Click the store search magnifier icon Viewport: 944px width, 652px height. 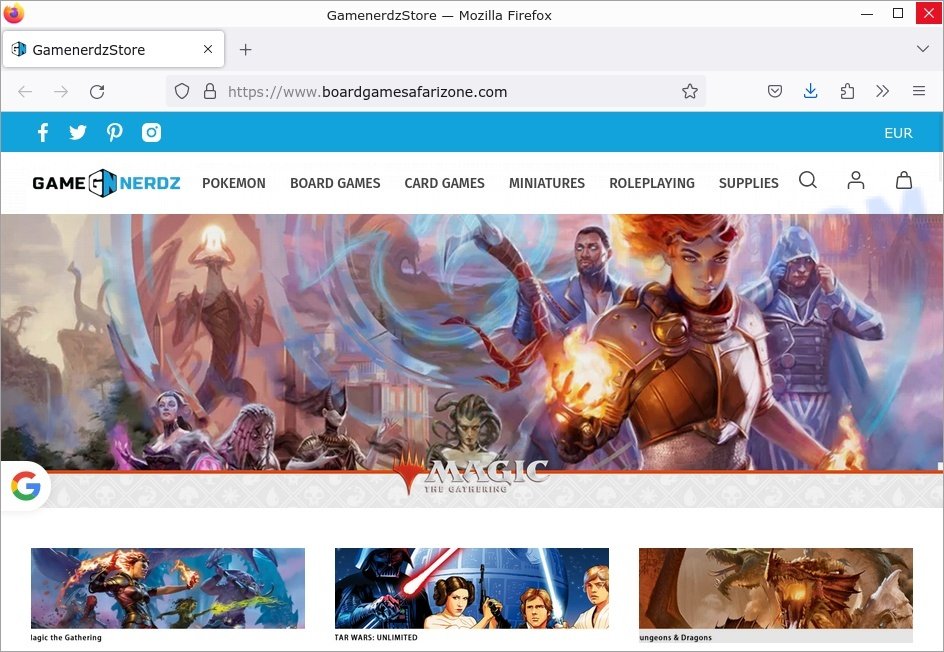click(808, 180)
